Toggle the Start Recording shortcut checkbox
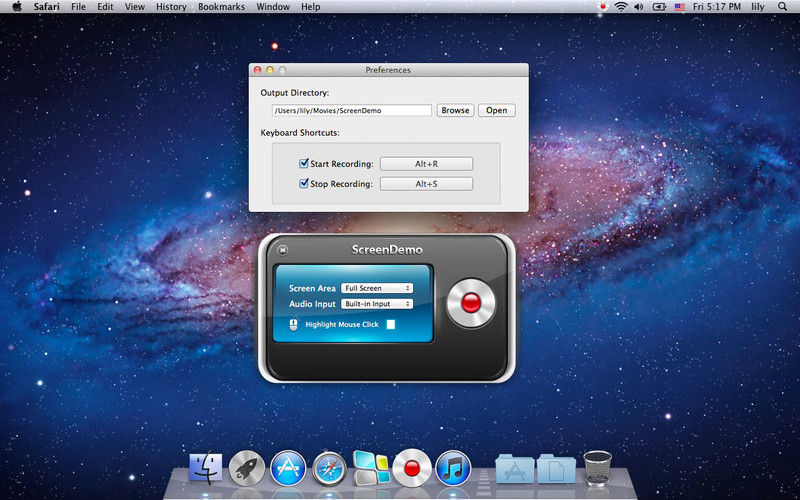800x500 pixels. point(304,163)
